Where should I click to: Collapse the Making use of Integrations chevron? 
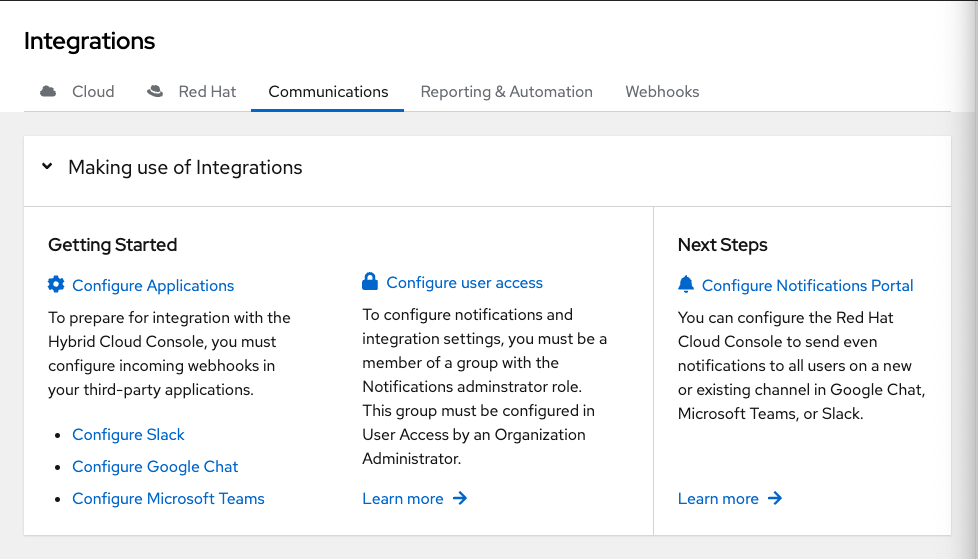[47, 167]
